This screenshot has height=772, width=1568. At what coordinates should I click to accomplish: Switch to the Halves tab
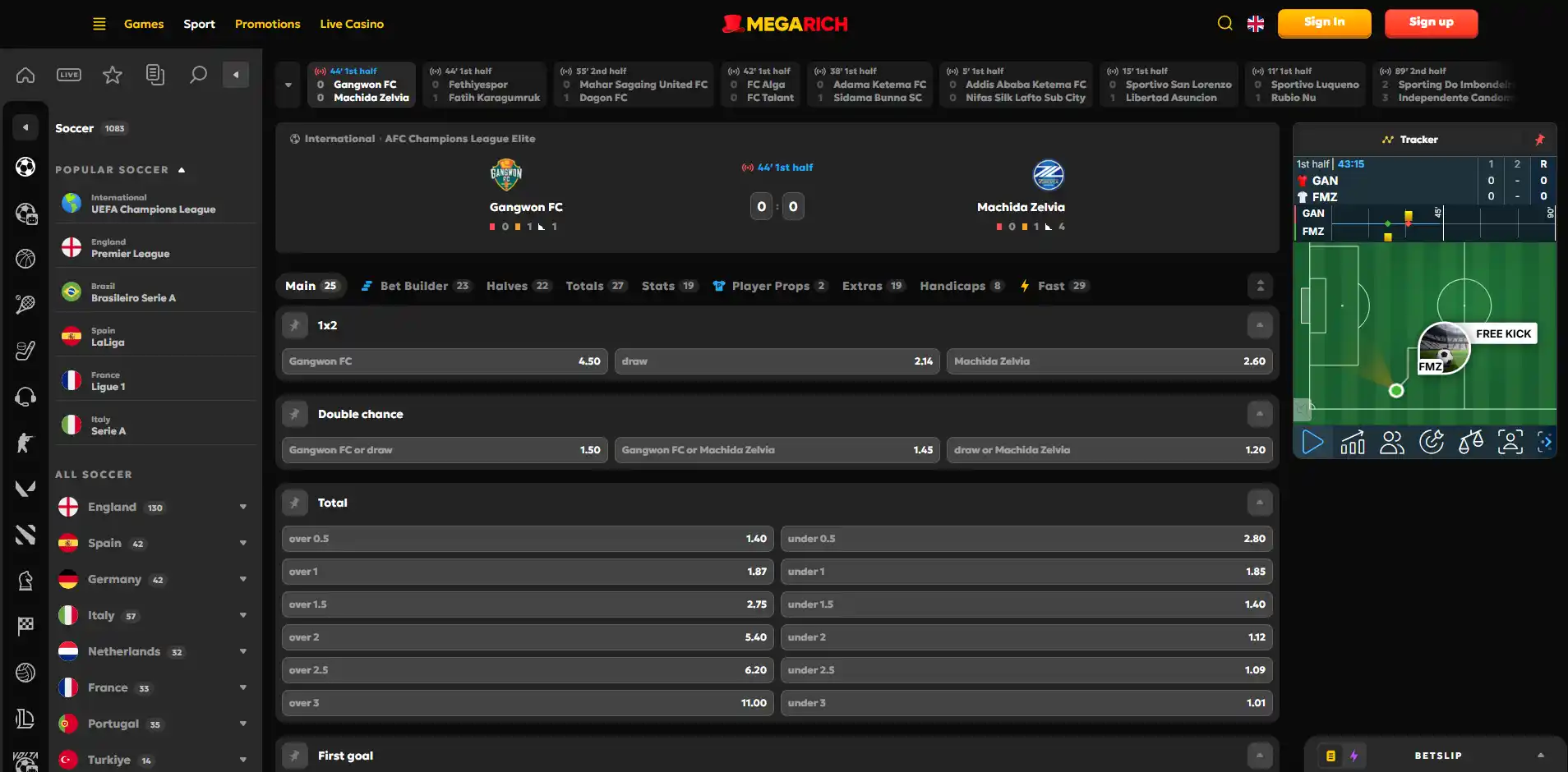(518, 286)
